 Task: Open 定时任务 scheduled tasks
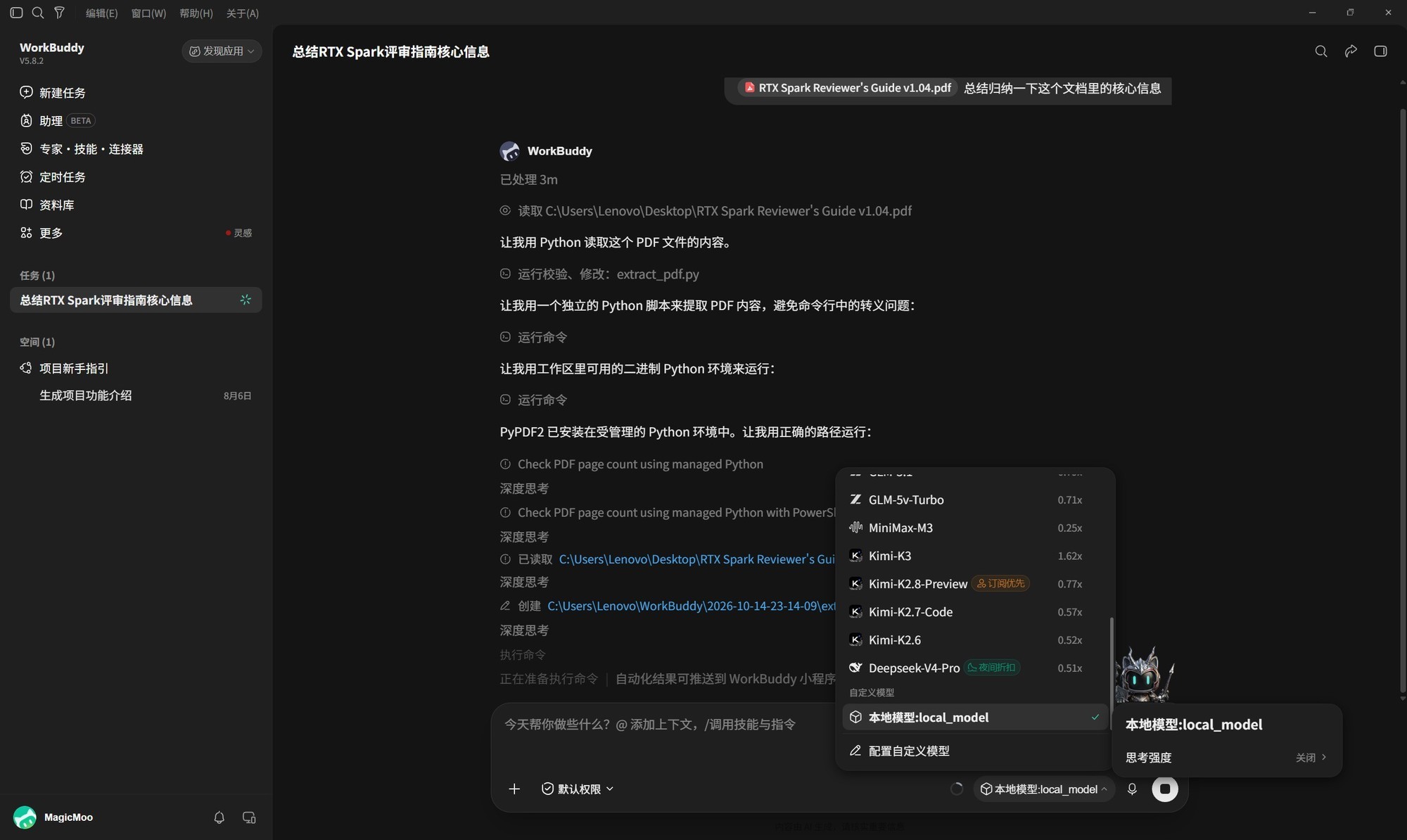point(53,177)
